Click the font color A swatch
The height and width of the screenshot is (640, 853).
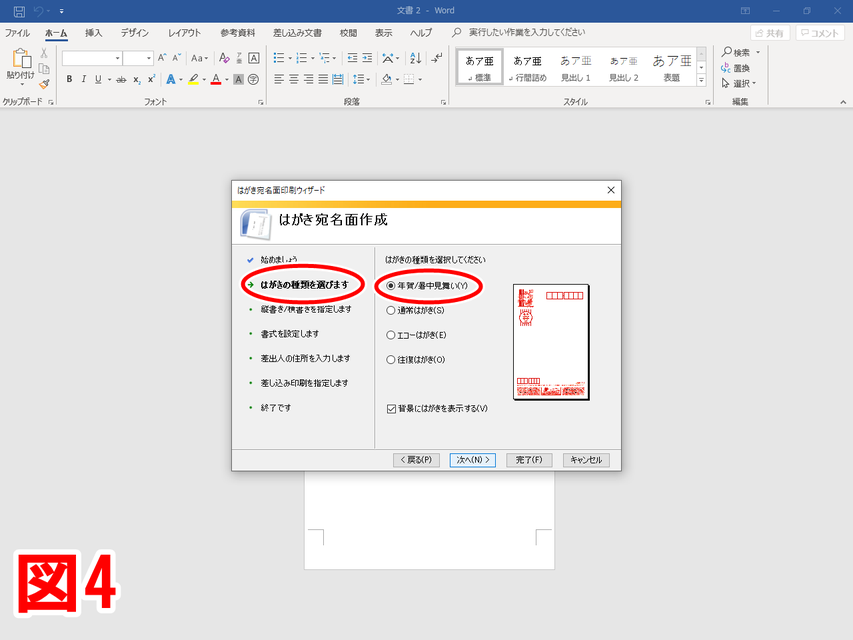(x=216, y=79)
